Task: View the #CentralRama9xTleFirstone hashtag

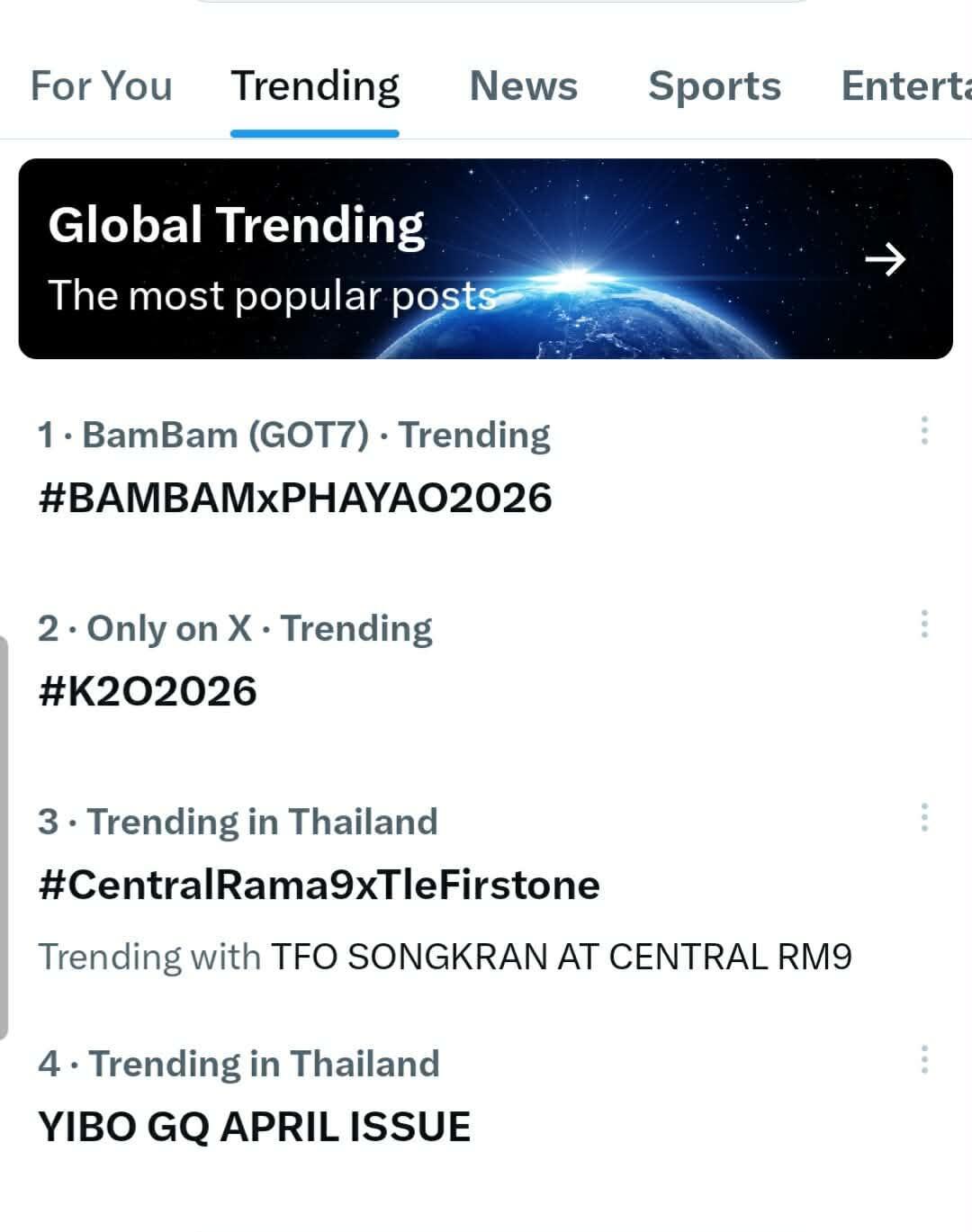Action: [x=319, y=885]
